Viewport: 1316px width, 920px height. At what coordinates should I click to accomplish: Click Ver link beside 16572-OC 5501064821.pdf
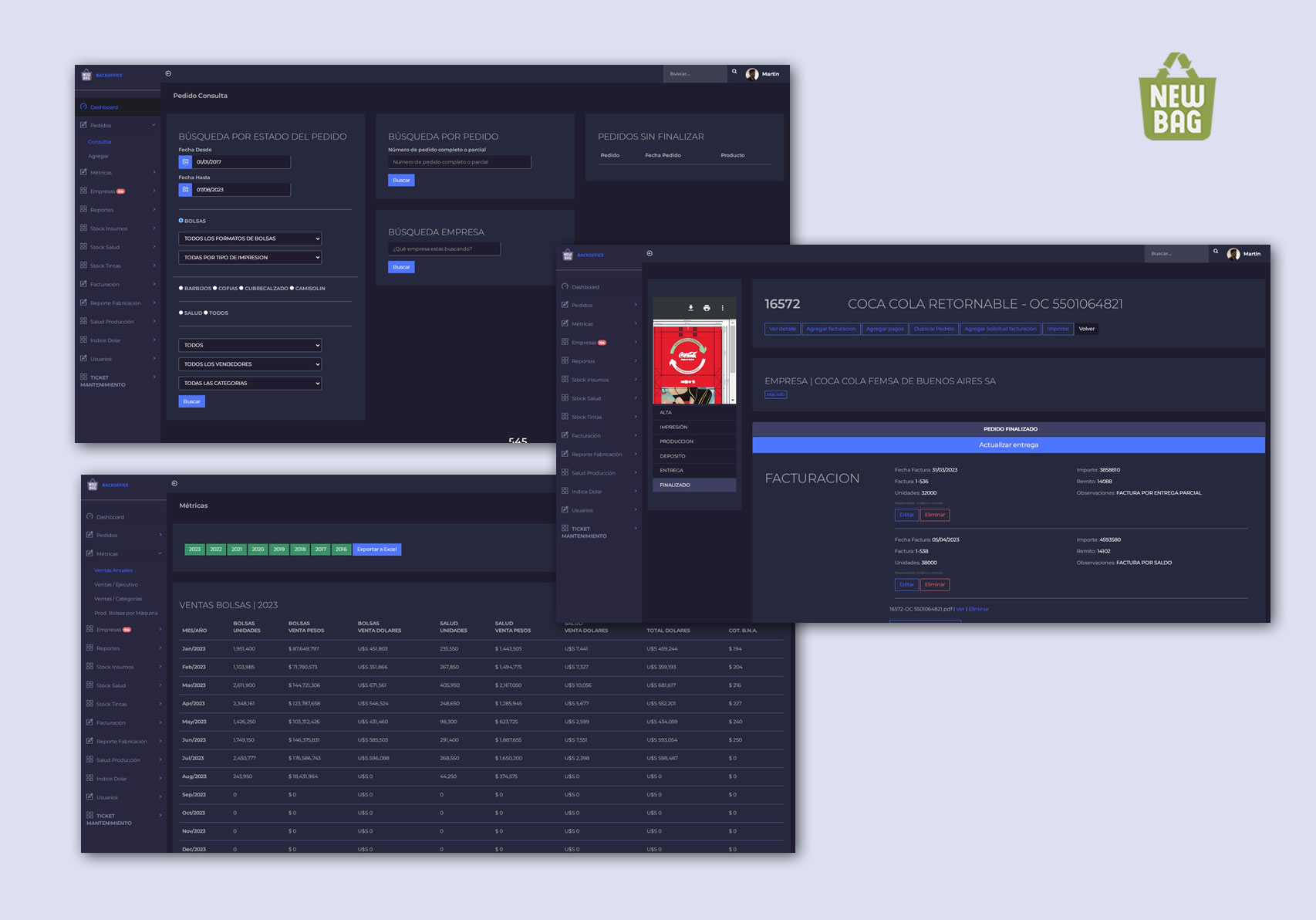[x=960, y=609]
